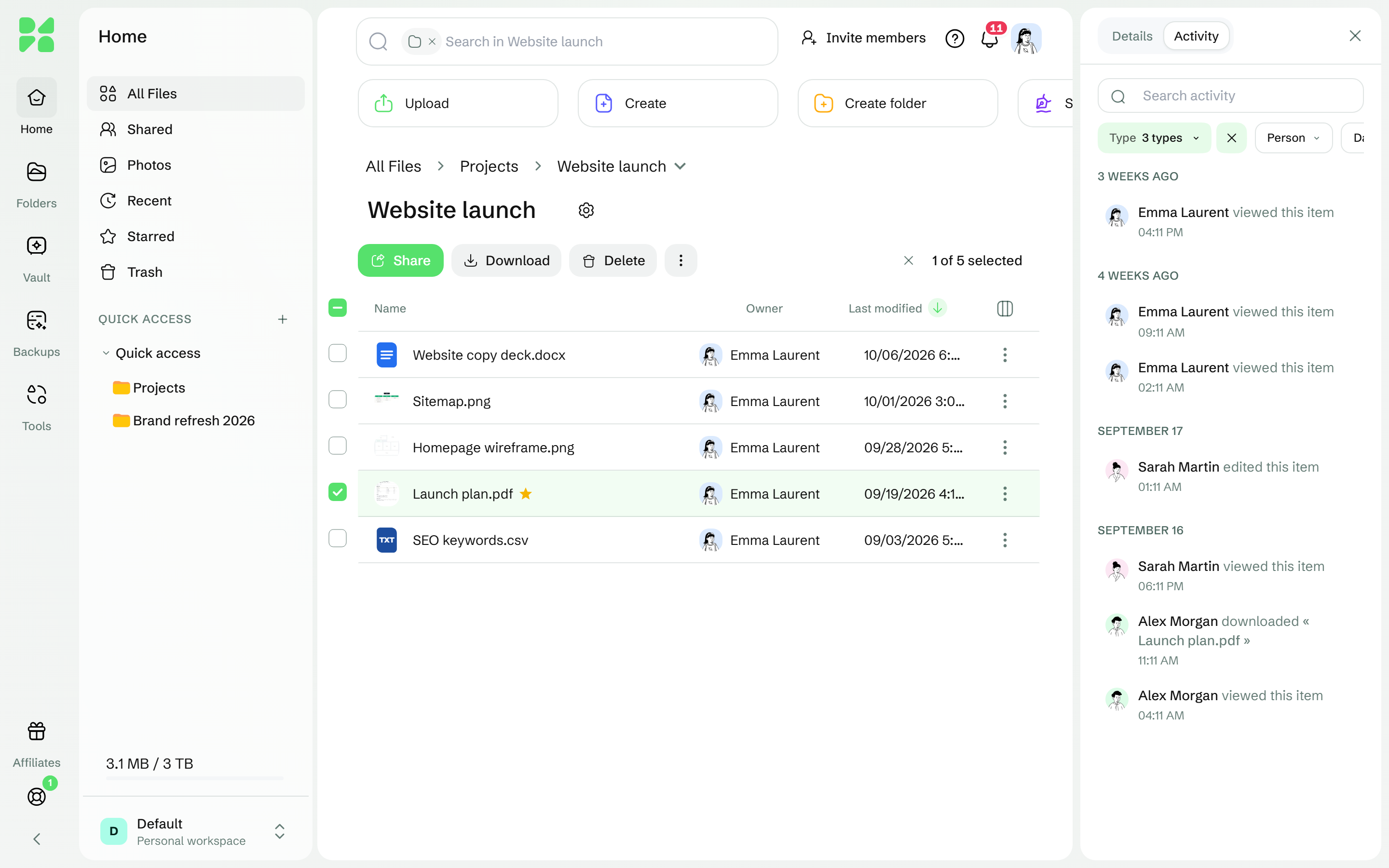Viewport: 1389px width, 868px height.
Task: Open more options for Launch plan.pdf row
Action: [x=1005, y=493]
